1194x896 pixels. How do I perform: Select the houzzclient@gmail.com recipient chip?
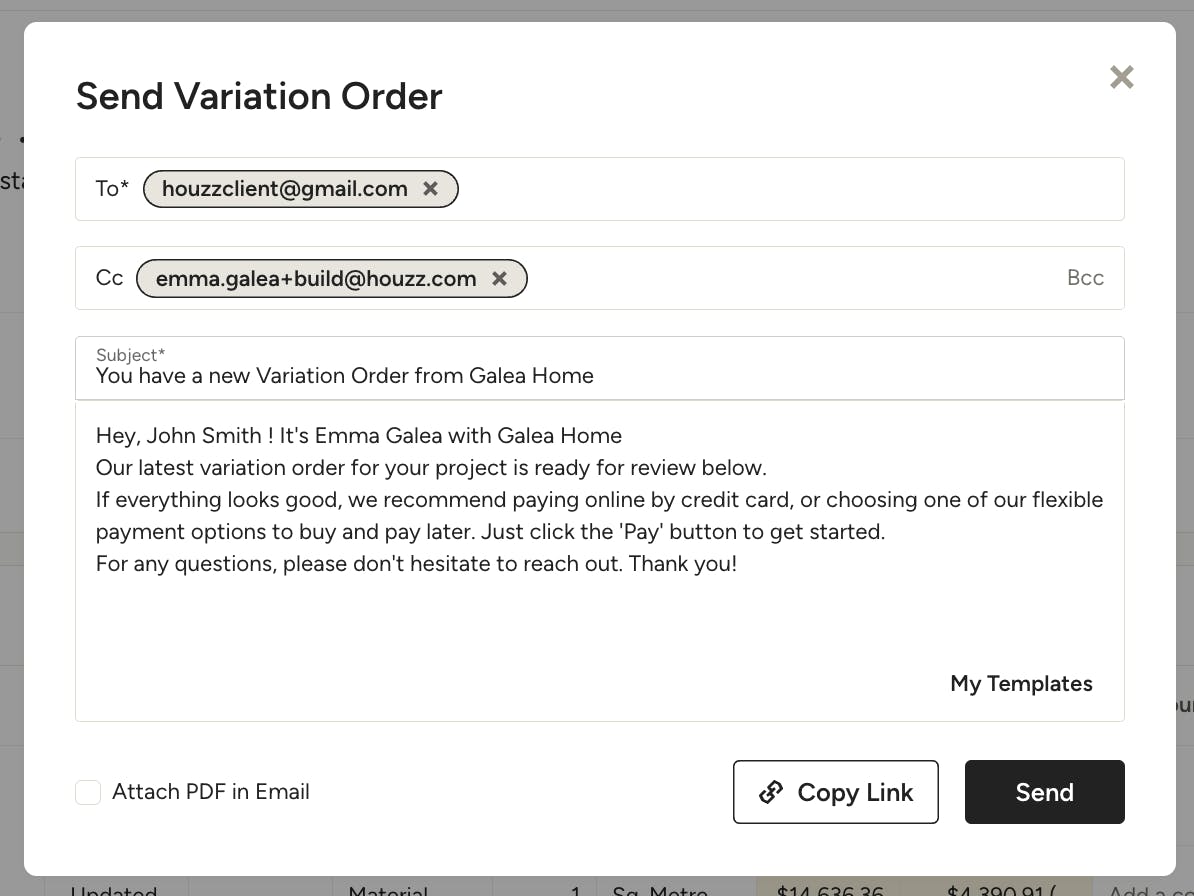tap(284, 189)
